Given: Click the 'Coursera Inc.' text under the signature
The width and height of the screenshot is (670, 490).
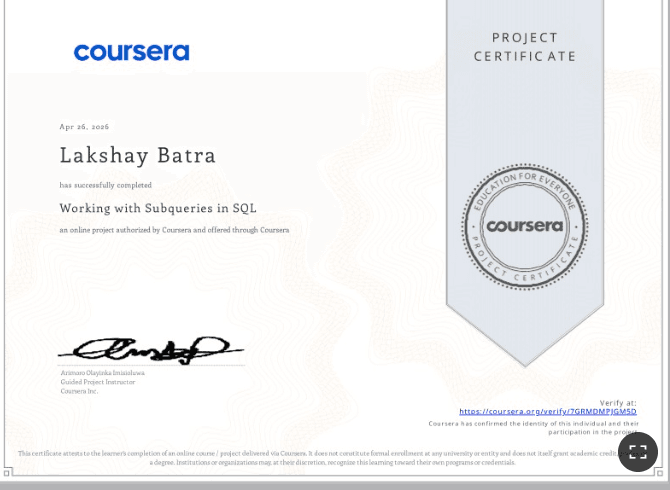Looking at the screenshot, I should pos(79,391).
